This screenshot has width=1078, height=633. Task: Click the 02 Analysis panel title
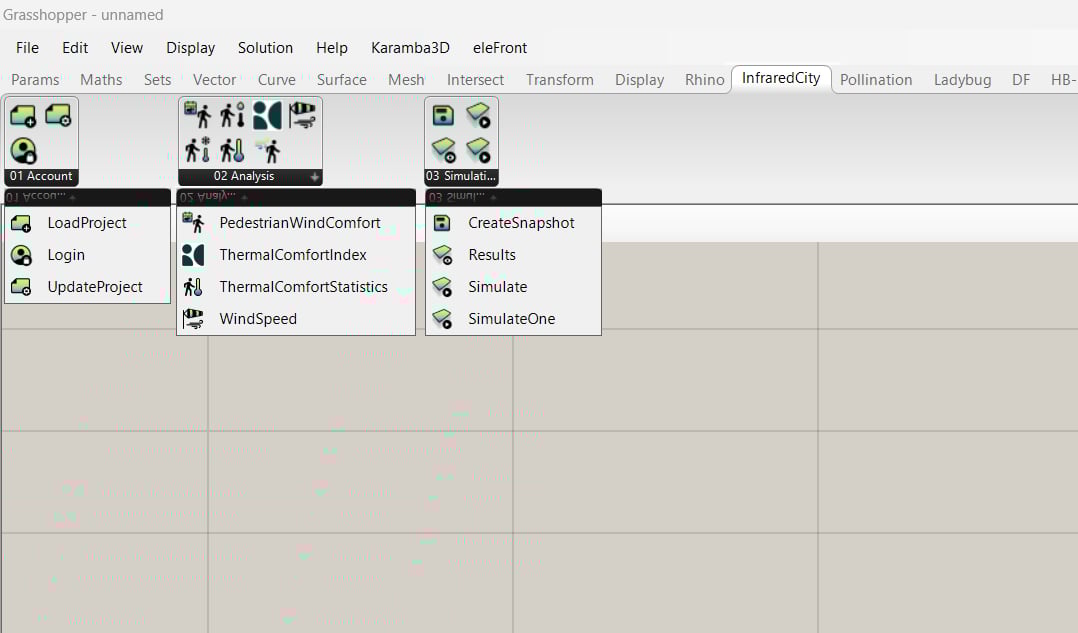coord(244,176)
